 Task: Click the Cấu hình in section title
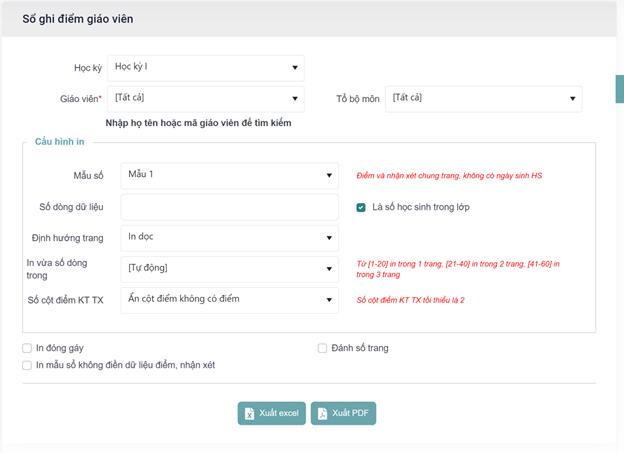(60, 142)
